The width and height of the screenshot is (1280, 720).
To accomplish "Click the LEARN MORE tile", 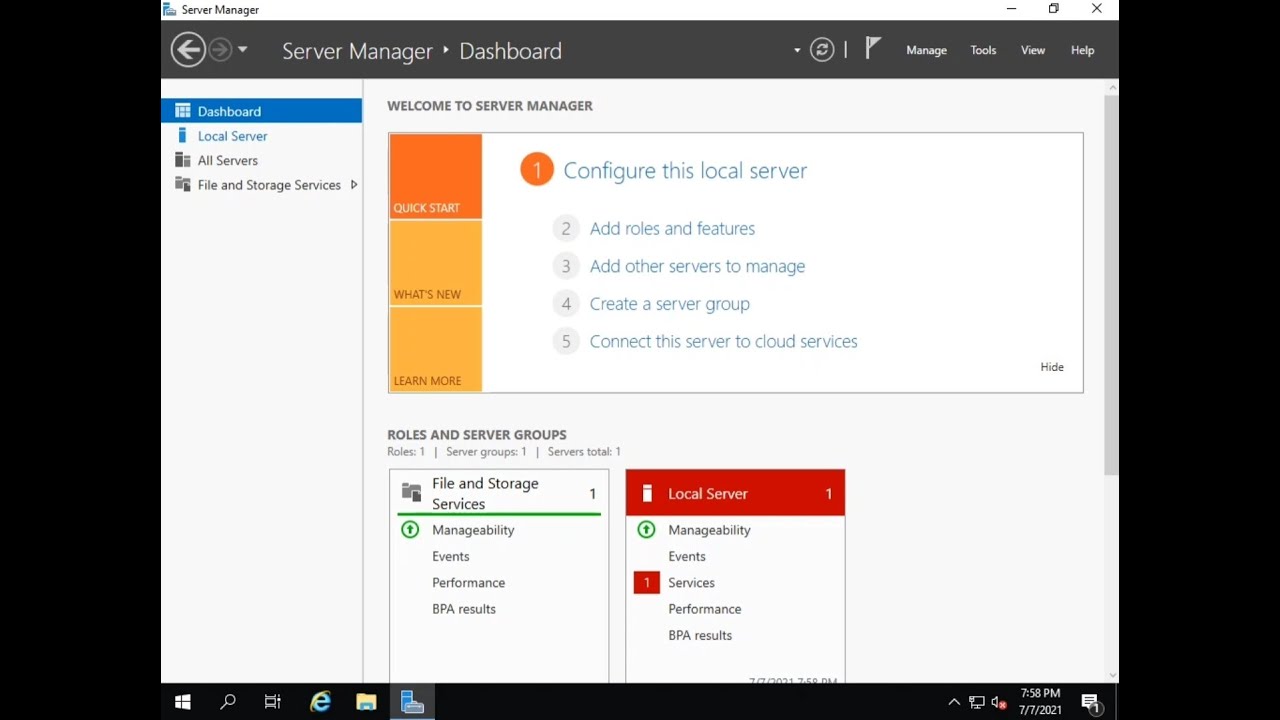I will point(435,349).
